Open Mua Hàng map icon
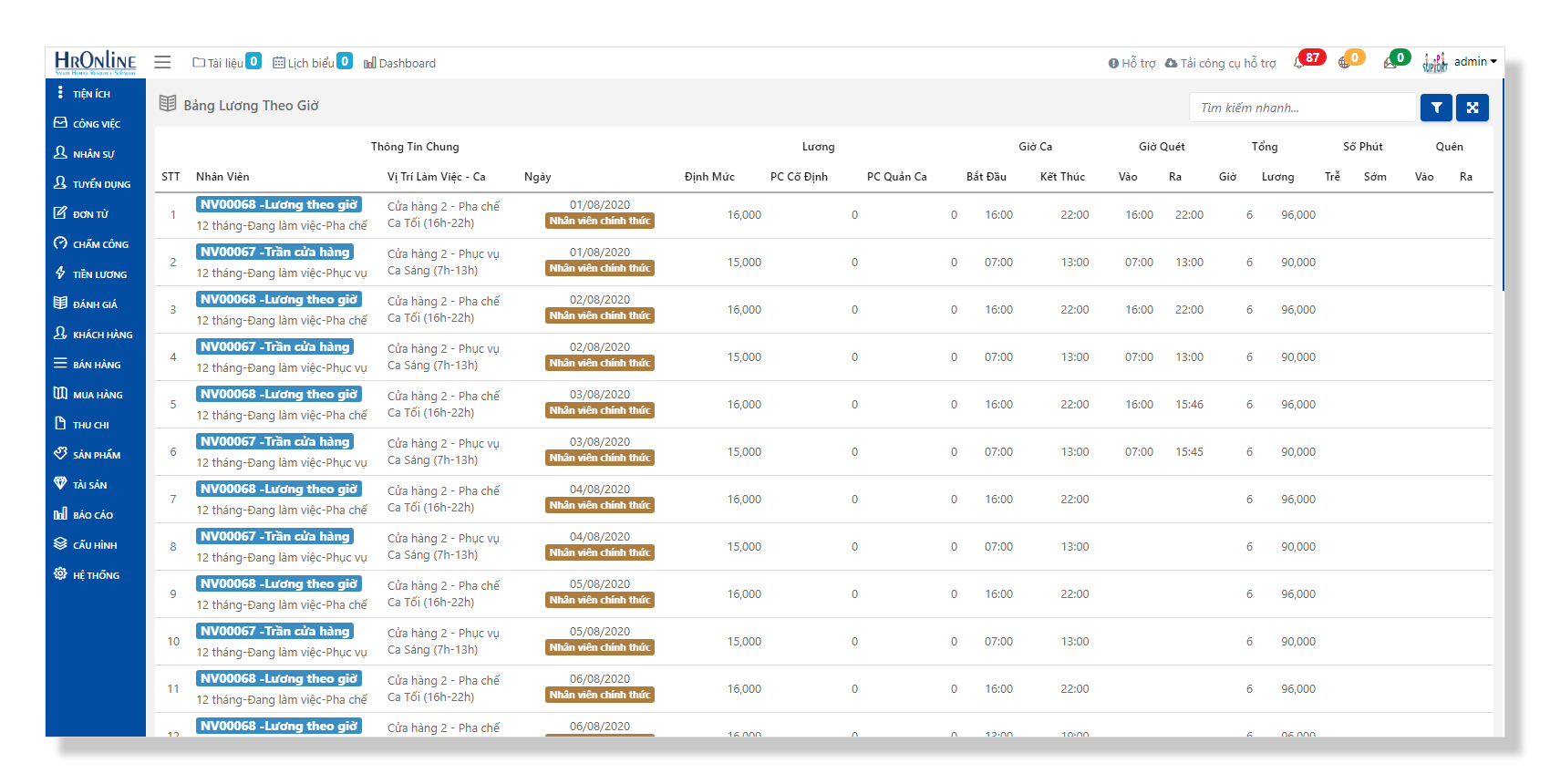The height and width of the screenshot is (784, 1550). click(x=60, y=394)
